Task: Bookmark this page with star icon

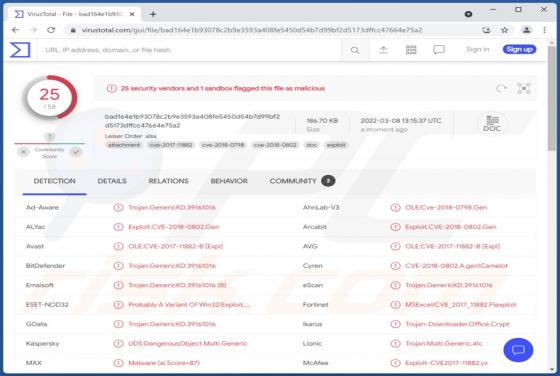Action: pos(504,30)
